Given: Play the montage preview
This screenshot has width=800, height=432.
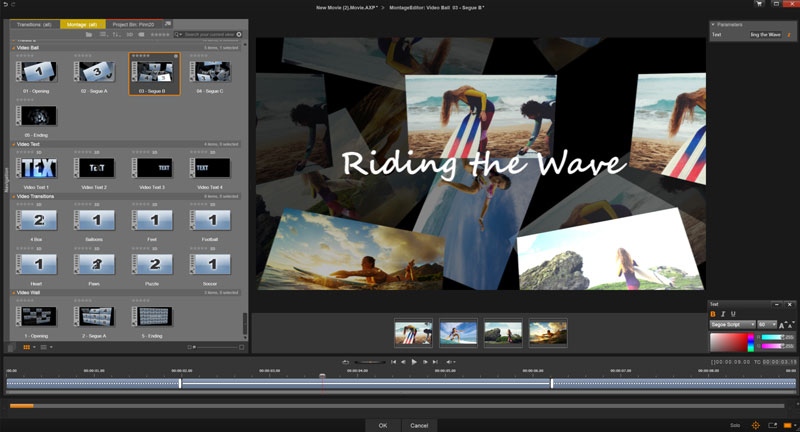Looking at the screenshot, I should pyautogui.click(x=414, y=362).
